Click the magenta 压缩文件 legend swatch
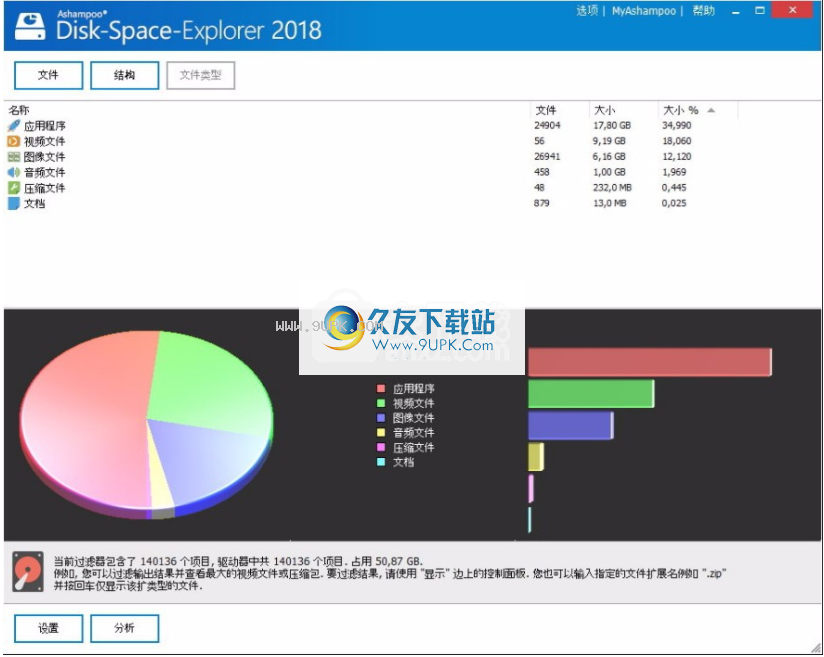824x657 pixels. (381, 447)
